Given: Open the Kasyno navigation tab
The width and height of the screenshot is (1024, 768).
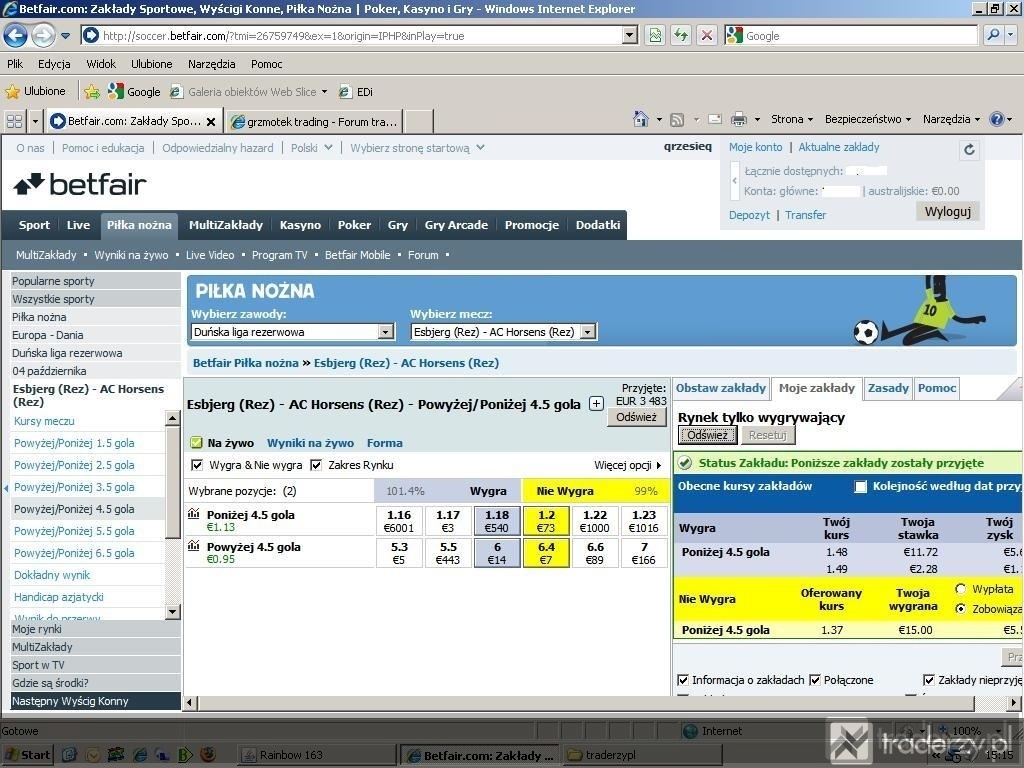Looking at the screenshot, I should [x=300, y=225].
